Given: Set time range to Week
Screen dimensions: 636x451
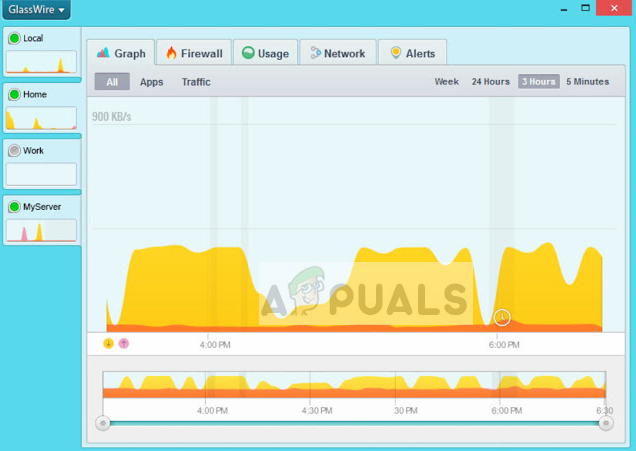Looking at the screenshot, I should pyautogui.click(x=447, y=82).
